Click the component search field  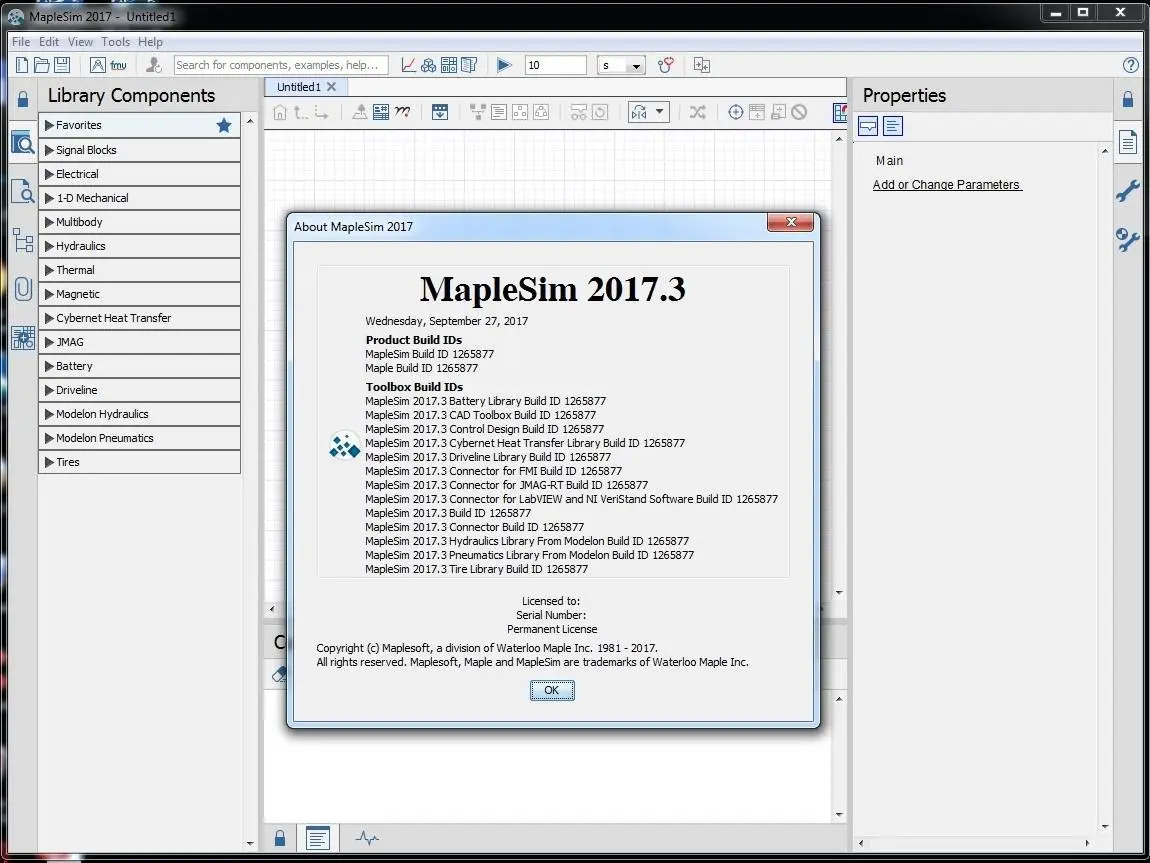[281, 65]
